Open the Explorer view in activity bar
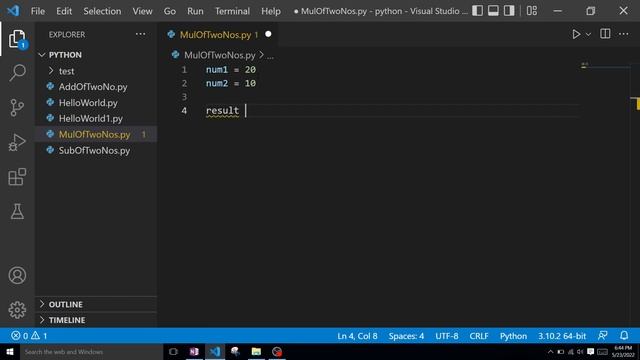Screen dimensions: 640x360 pyautogui.click(x=17, y=39)
